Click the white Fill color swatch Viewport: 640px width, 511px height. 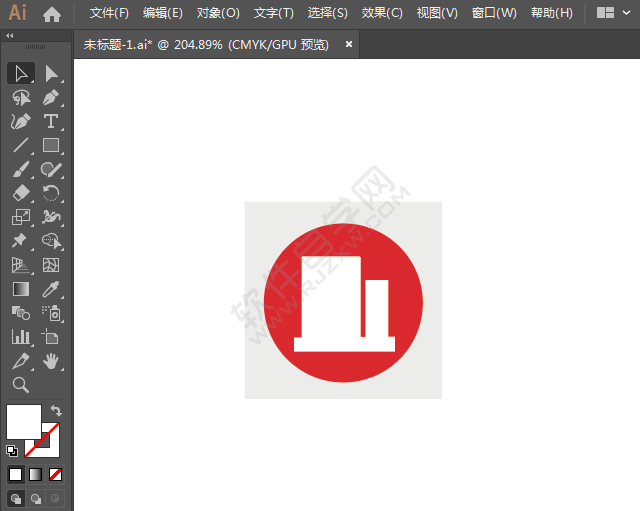coord(24,422)
